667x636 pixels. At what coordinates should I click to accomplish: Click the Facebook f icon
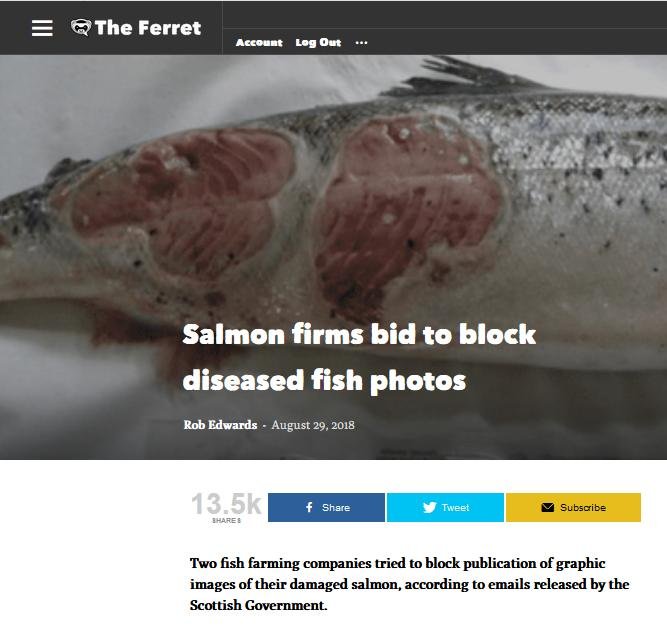(x=309, y=507)
